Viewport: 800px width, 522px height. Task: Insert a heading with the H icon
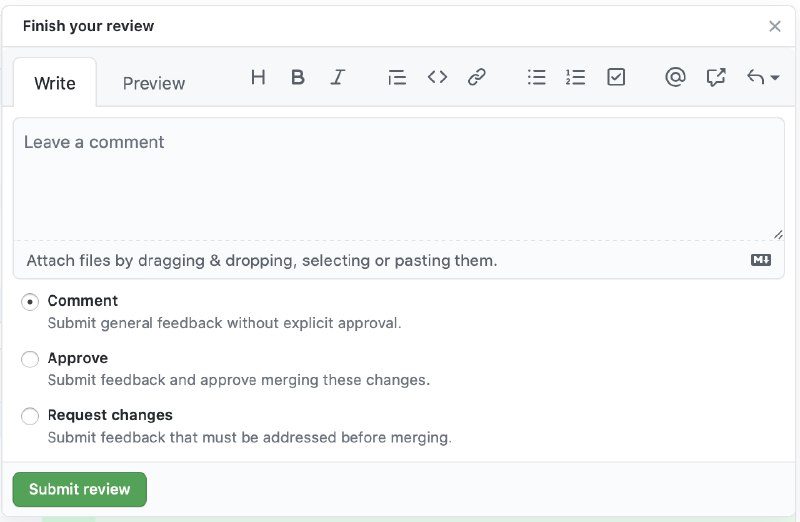pyautogui.click(x=258, y=77)
